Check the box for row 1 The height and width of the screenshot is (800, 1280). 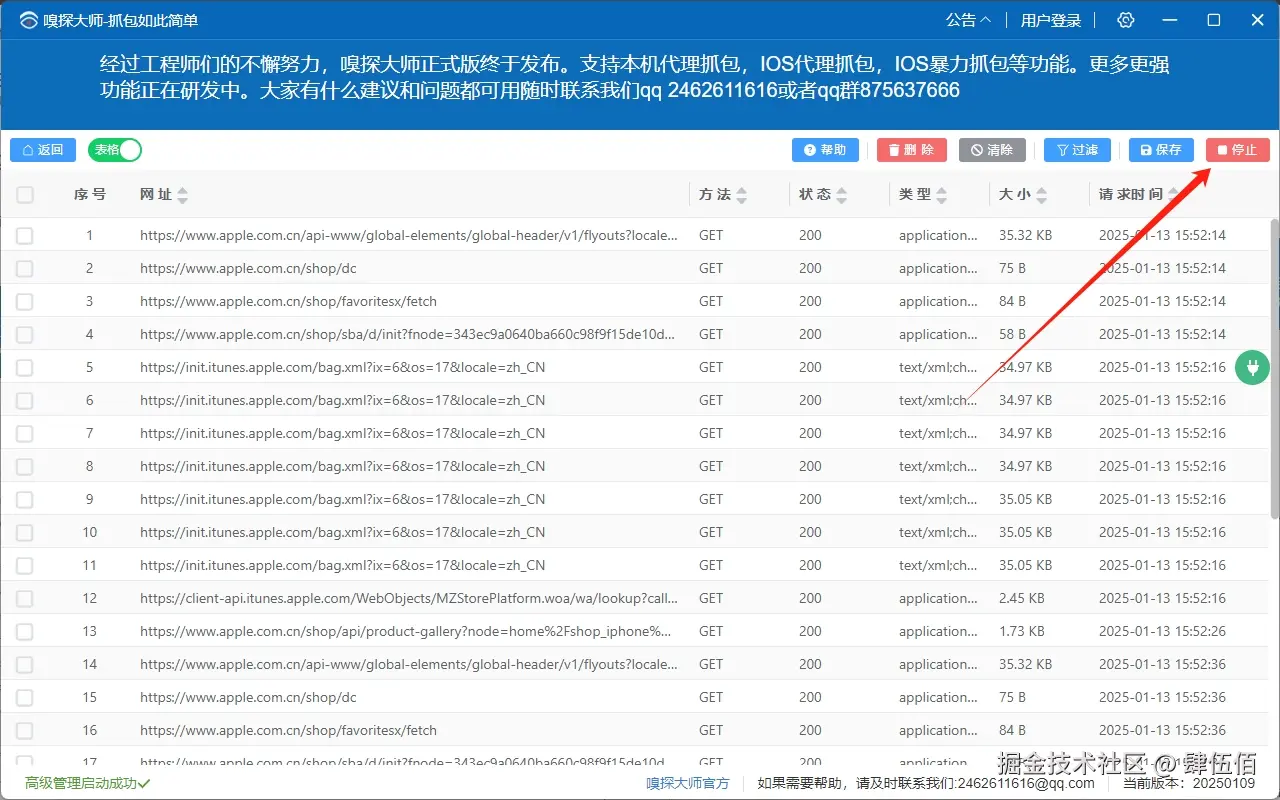click(25, 236)
